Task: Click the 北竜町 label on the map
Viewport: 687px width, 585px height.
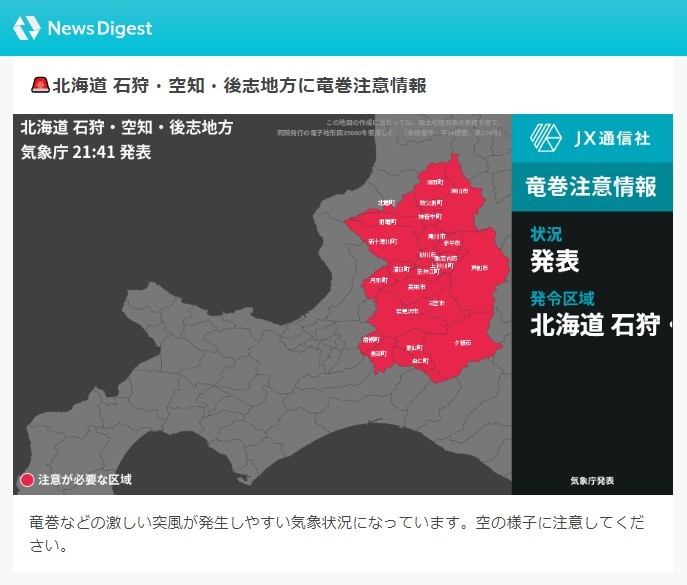Action: point(387,203)
